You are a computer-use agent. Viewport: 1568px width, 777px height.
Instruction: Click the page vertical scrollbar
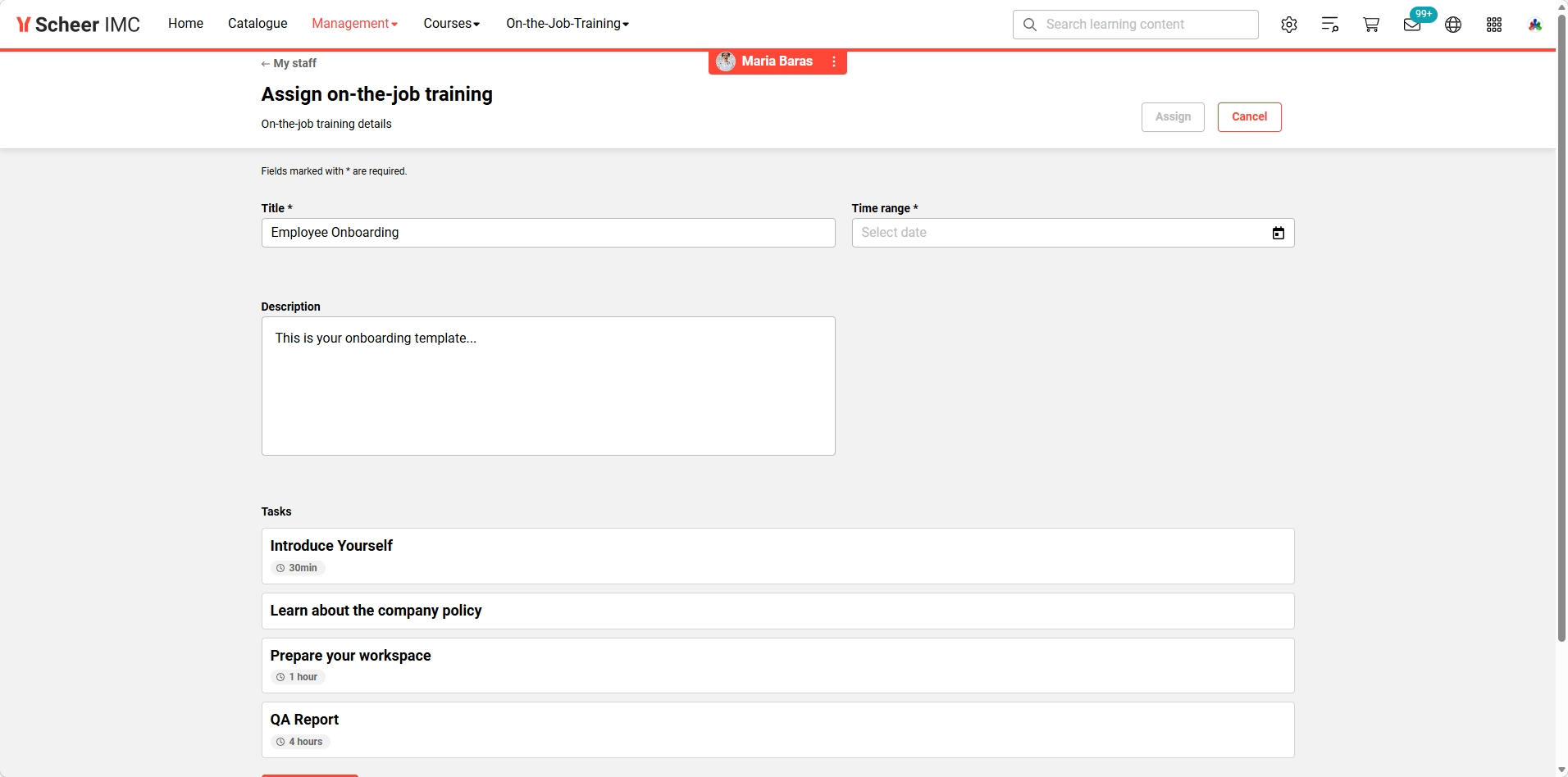click(x=1561, y=328)
